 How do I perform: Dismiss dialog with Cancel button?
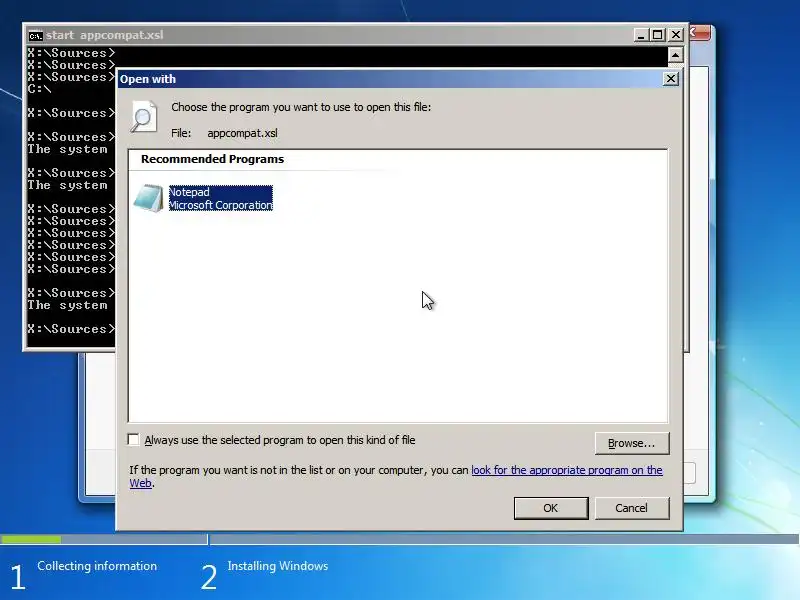tap(632, 508)
